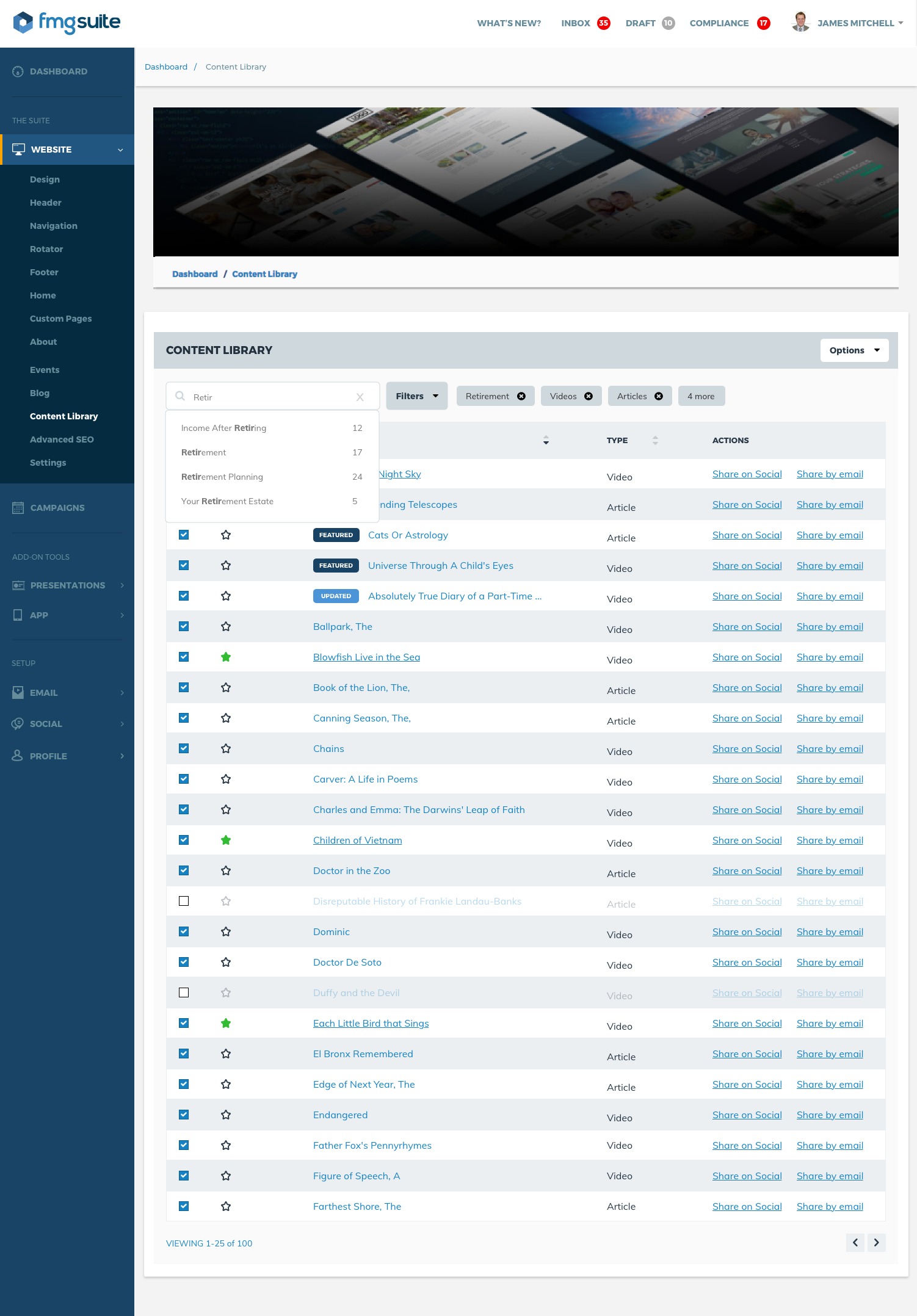
Task: Go to previous page of results
Action: [855, 1243]
